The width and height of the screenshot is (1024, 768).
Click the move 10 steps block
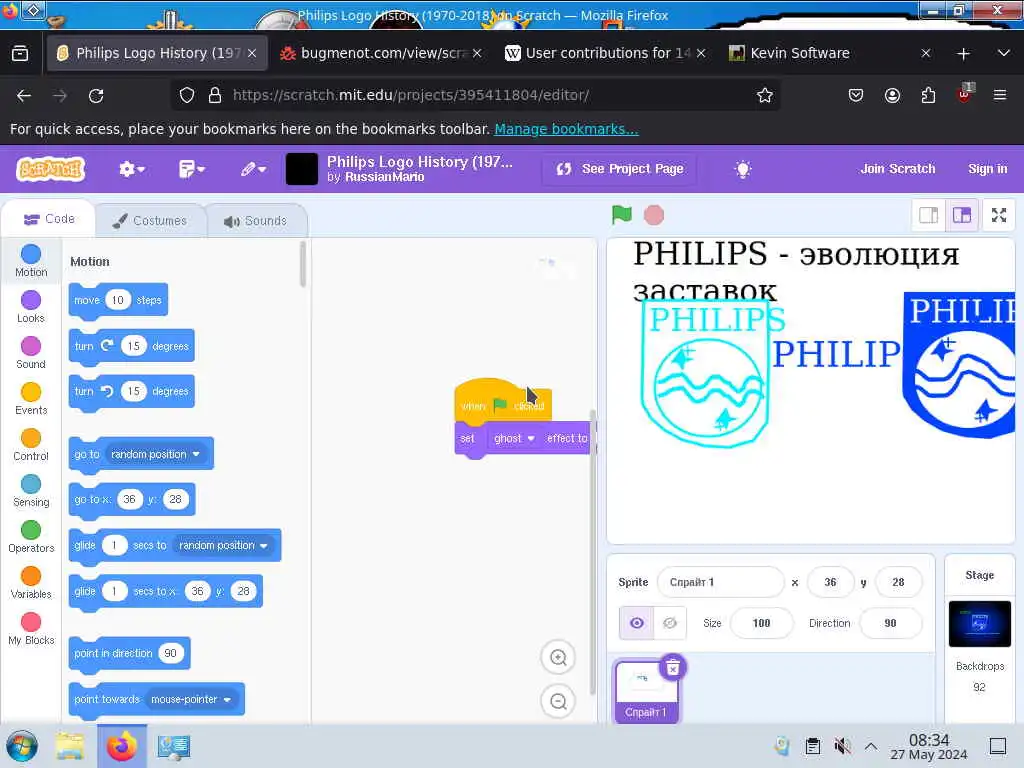118,300
